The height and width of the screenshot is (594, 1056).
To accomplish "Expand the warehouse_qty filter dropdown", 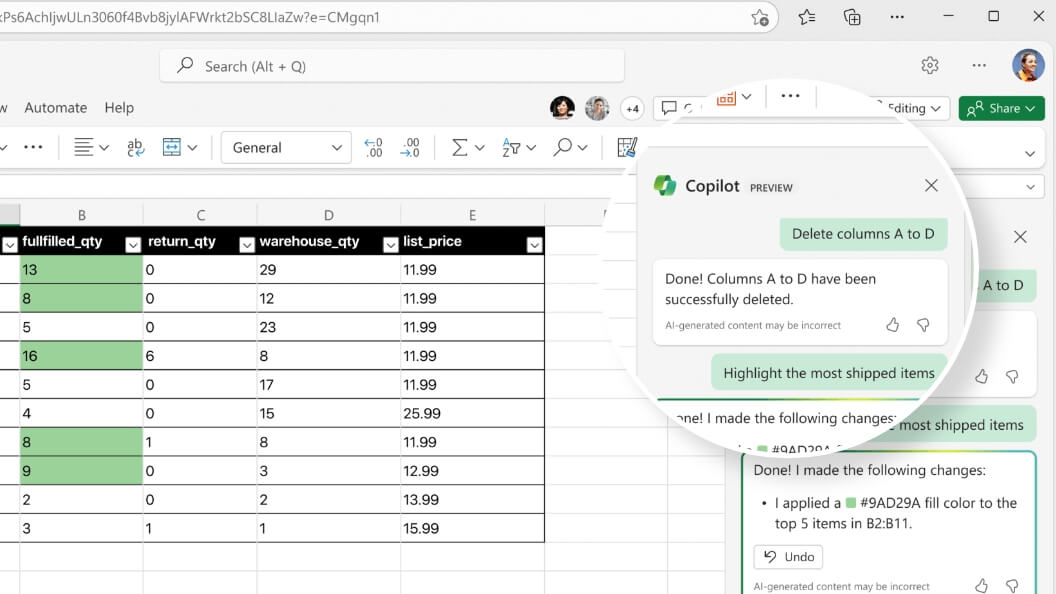I will pos(390,244).
